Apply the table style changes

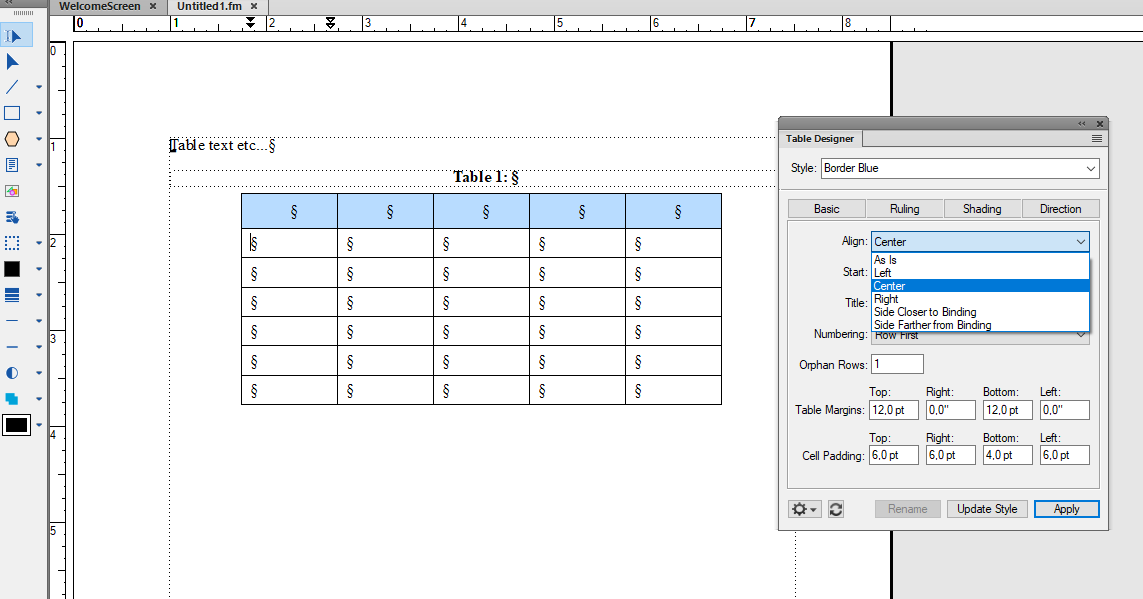click(1066, 509)
